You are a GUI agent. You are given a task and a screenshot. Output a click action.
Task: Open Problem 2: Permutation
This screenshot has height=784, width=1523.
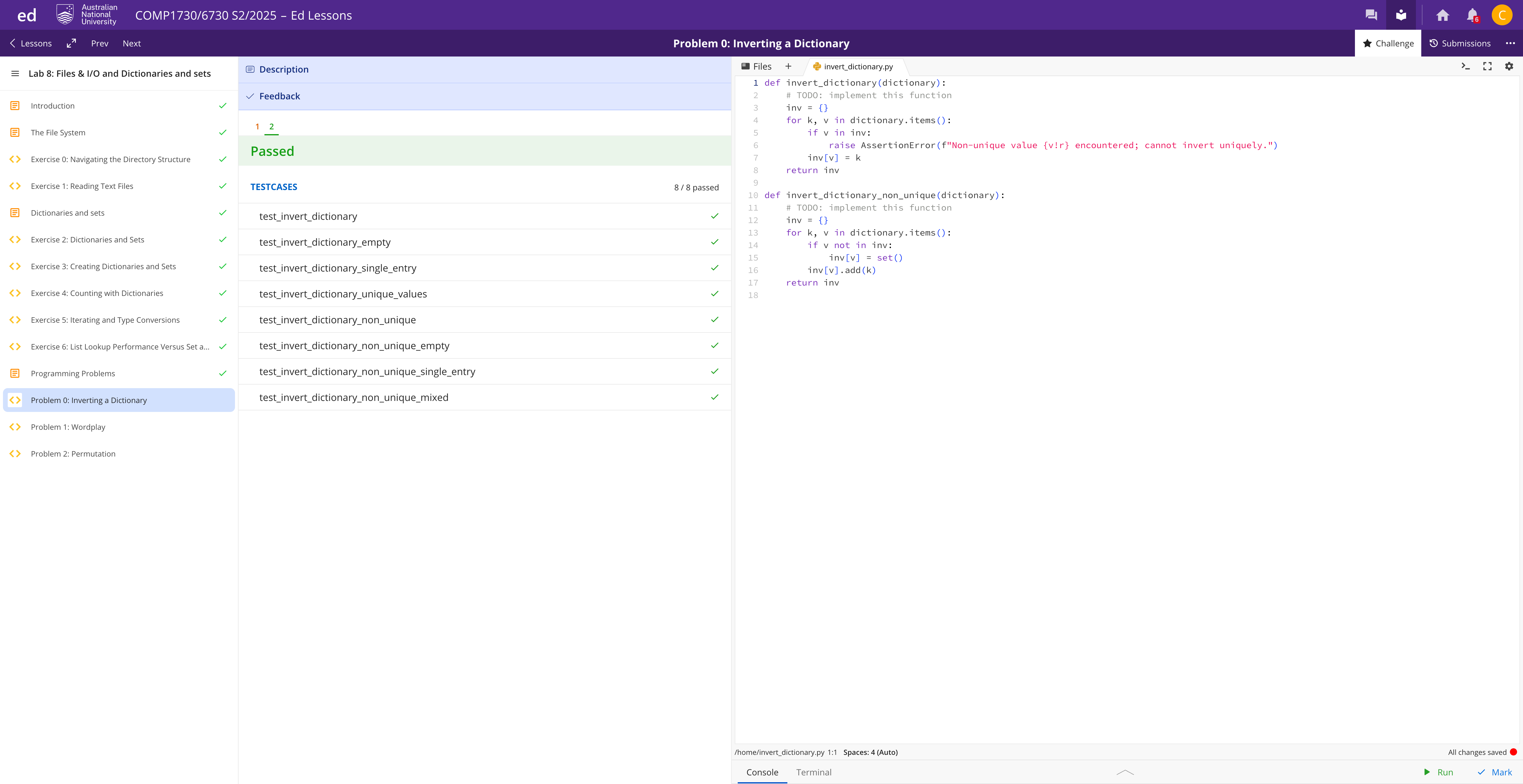[x=119, y=454]
